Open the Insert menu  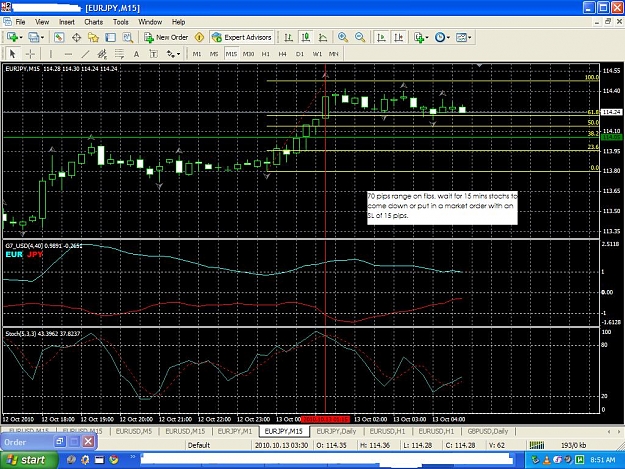(67, 22)
